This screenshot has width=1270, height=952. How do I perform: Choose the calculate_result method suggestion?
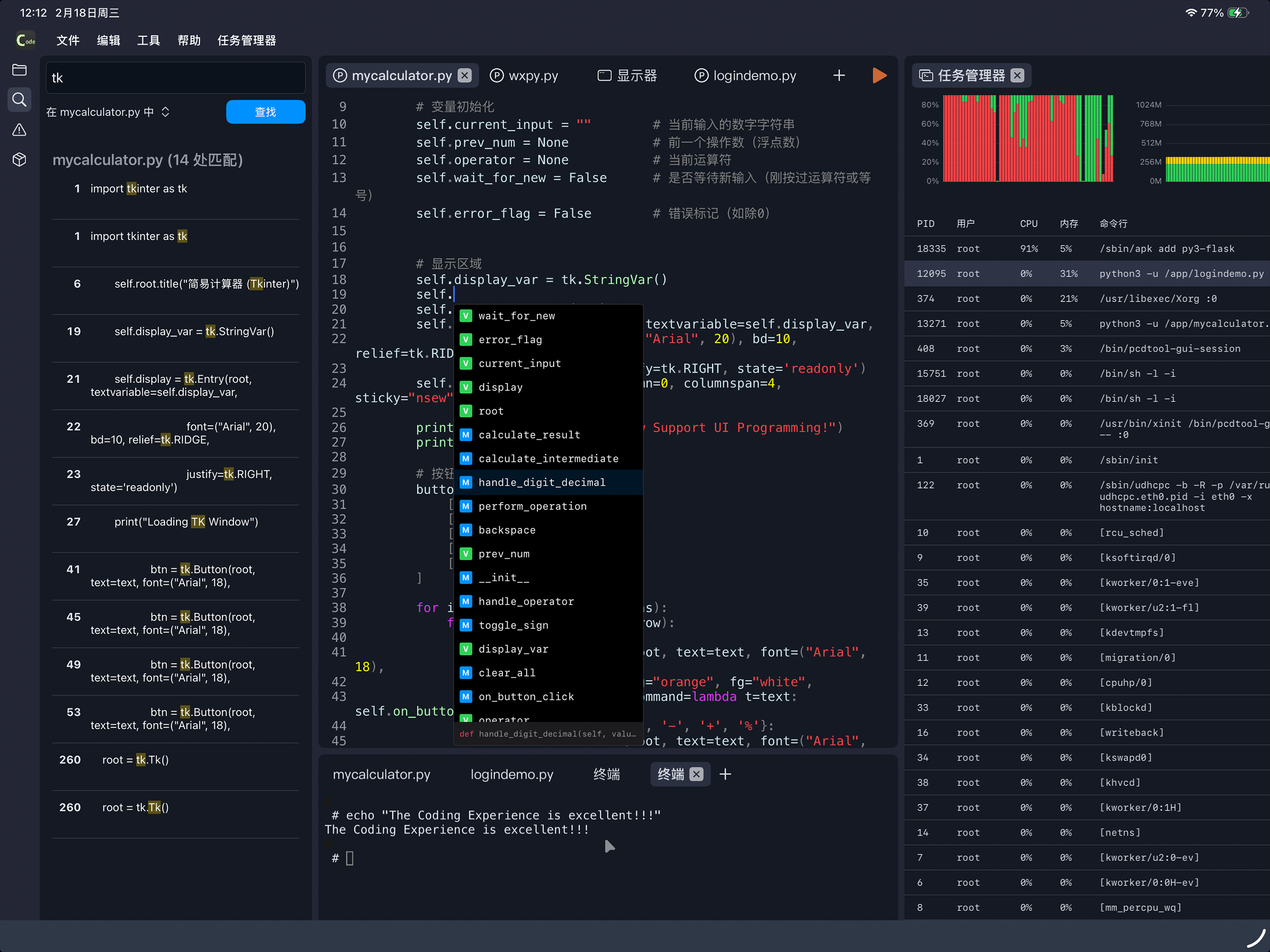coord(549,435)
